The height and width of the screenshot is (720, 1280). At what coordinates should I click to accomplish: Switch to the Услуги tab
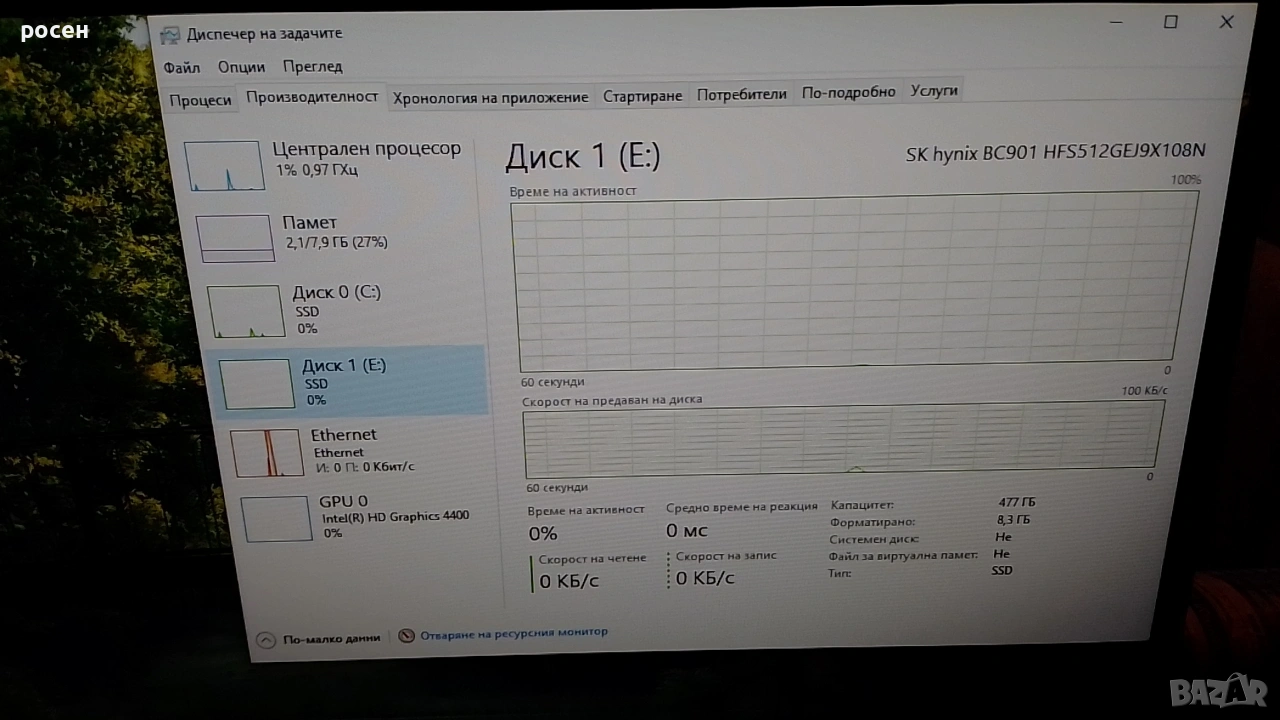pos(934,91)
